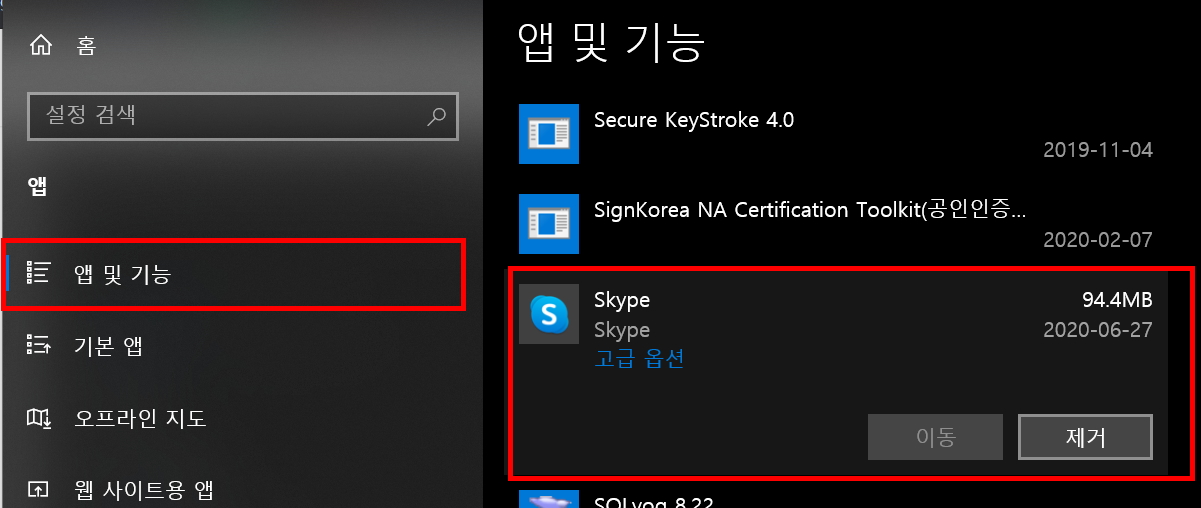The image size is (1201, 508).
Task: Click the 앱 및 기능 list icon
Action: pos(40,273)
